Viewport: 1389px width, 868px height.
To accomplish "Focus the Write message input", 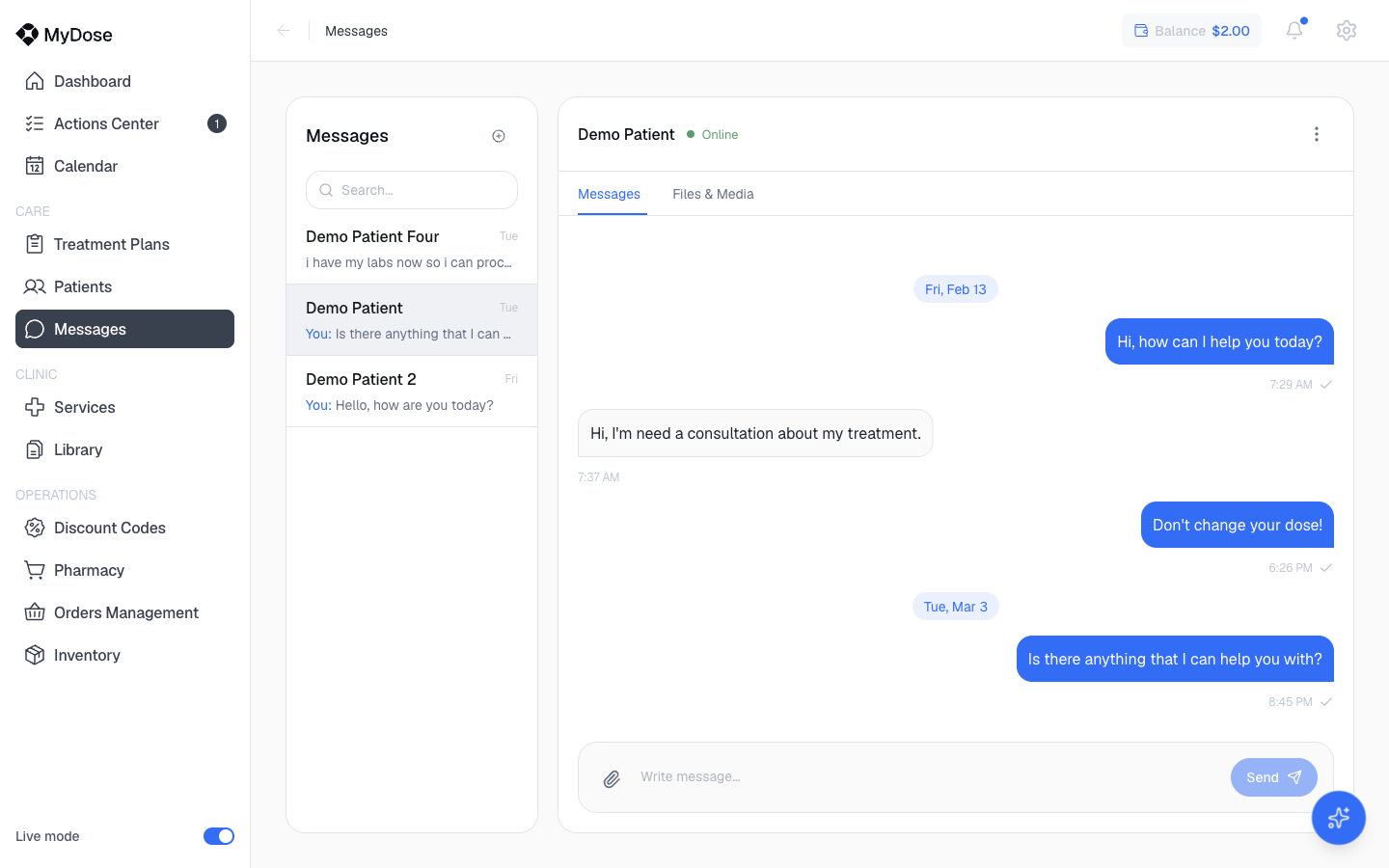I will 926,777.
